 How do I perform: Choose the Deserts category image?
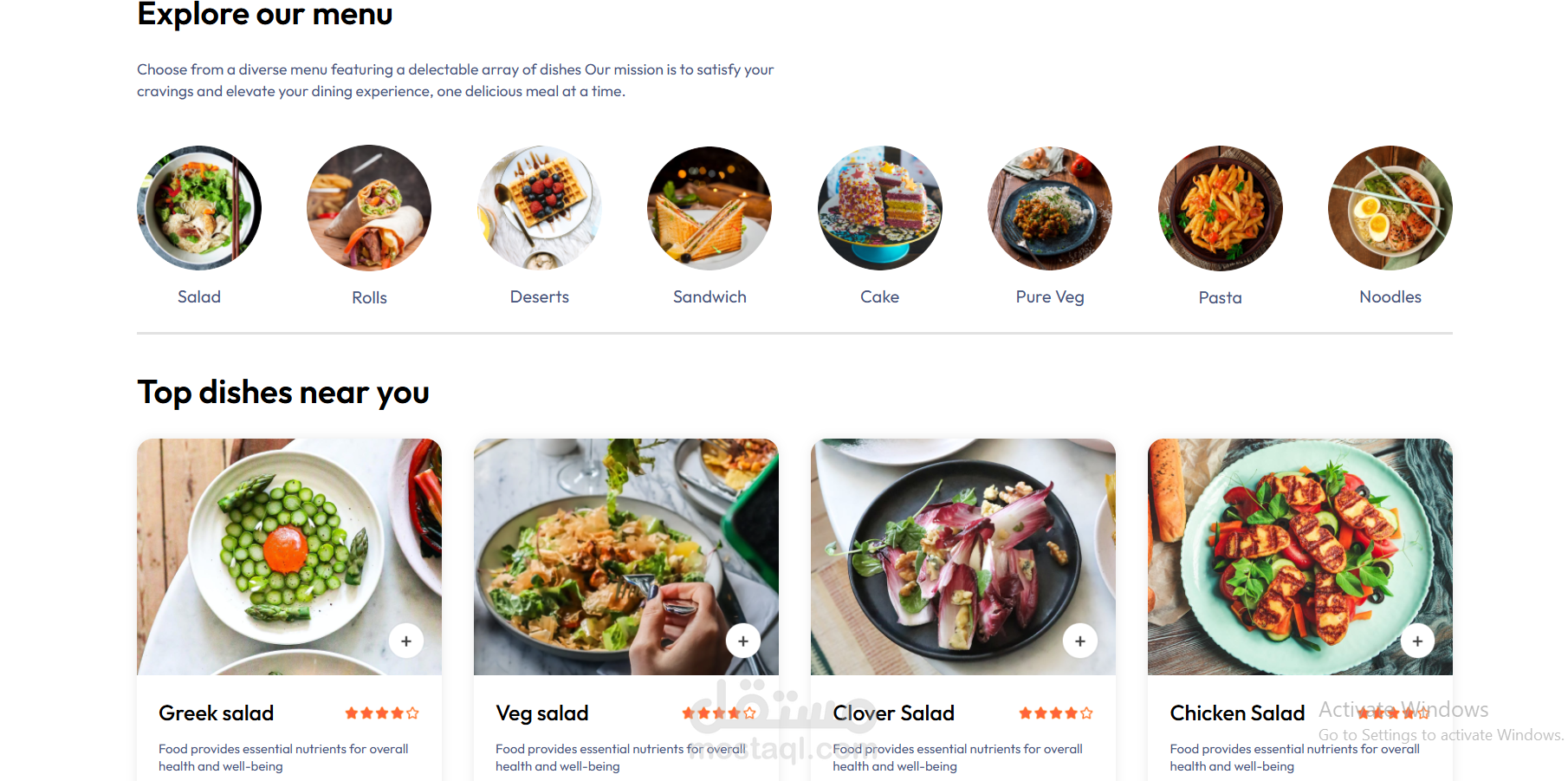(540, 208)
